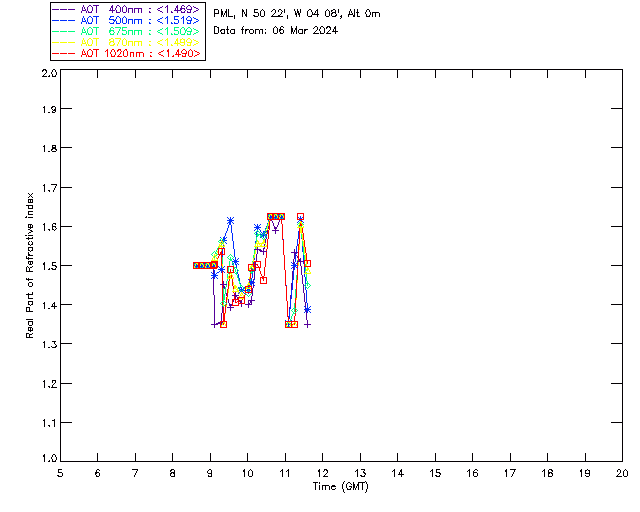
Task: Click the 1.9 y-axis tick label
Action: (x=49, y=109)
